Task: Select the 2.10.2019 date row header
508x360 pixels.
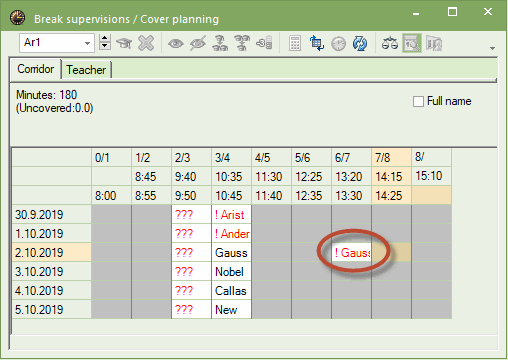Action: point(52,253)
